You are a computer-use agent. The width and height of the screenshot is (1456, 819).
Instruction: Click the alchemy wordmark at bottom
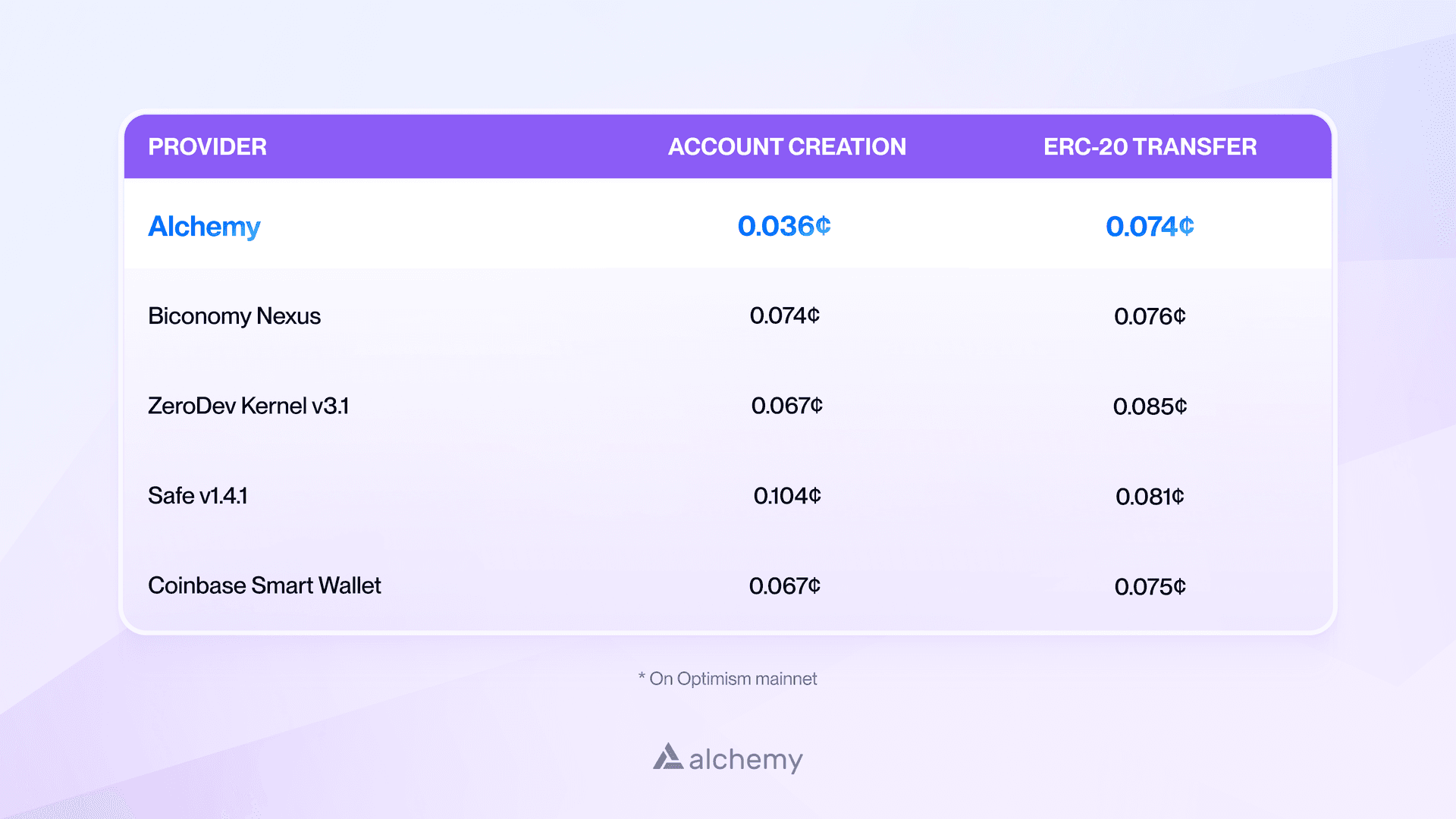pyautogui.click(x=745, y=759)
